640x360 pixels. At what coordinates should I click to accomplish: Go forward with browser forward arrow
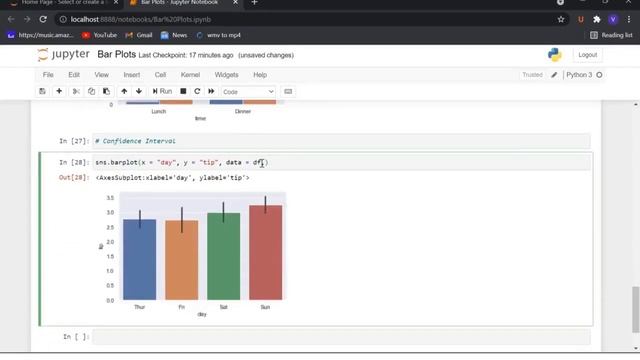(x=27, y=20)
